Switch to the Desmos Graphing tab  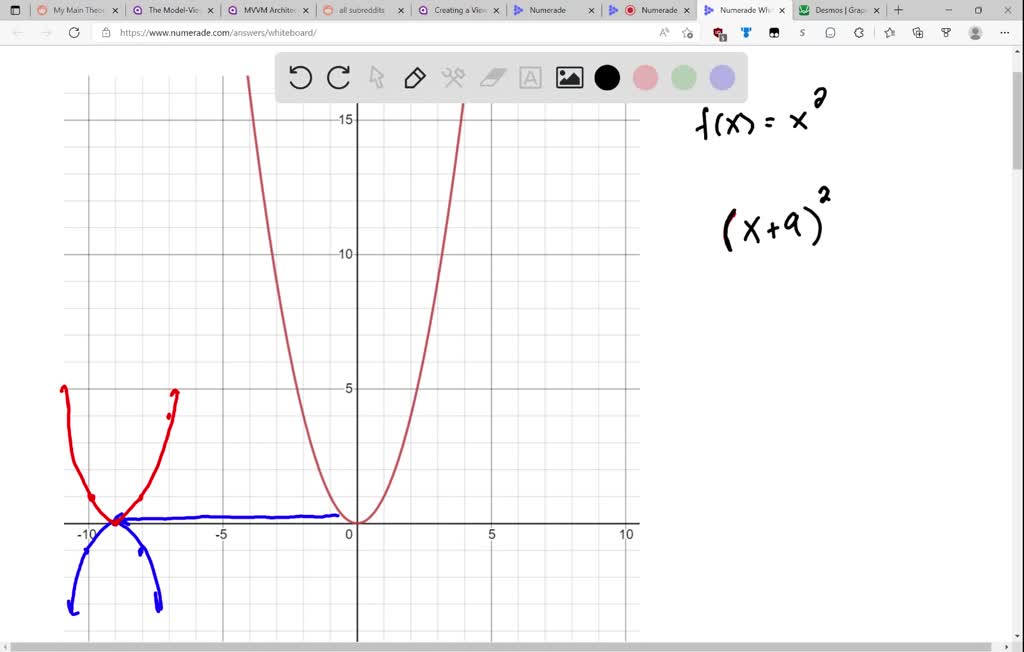coord(838,10)
